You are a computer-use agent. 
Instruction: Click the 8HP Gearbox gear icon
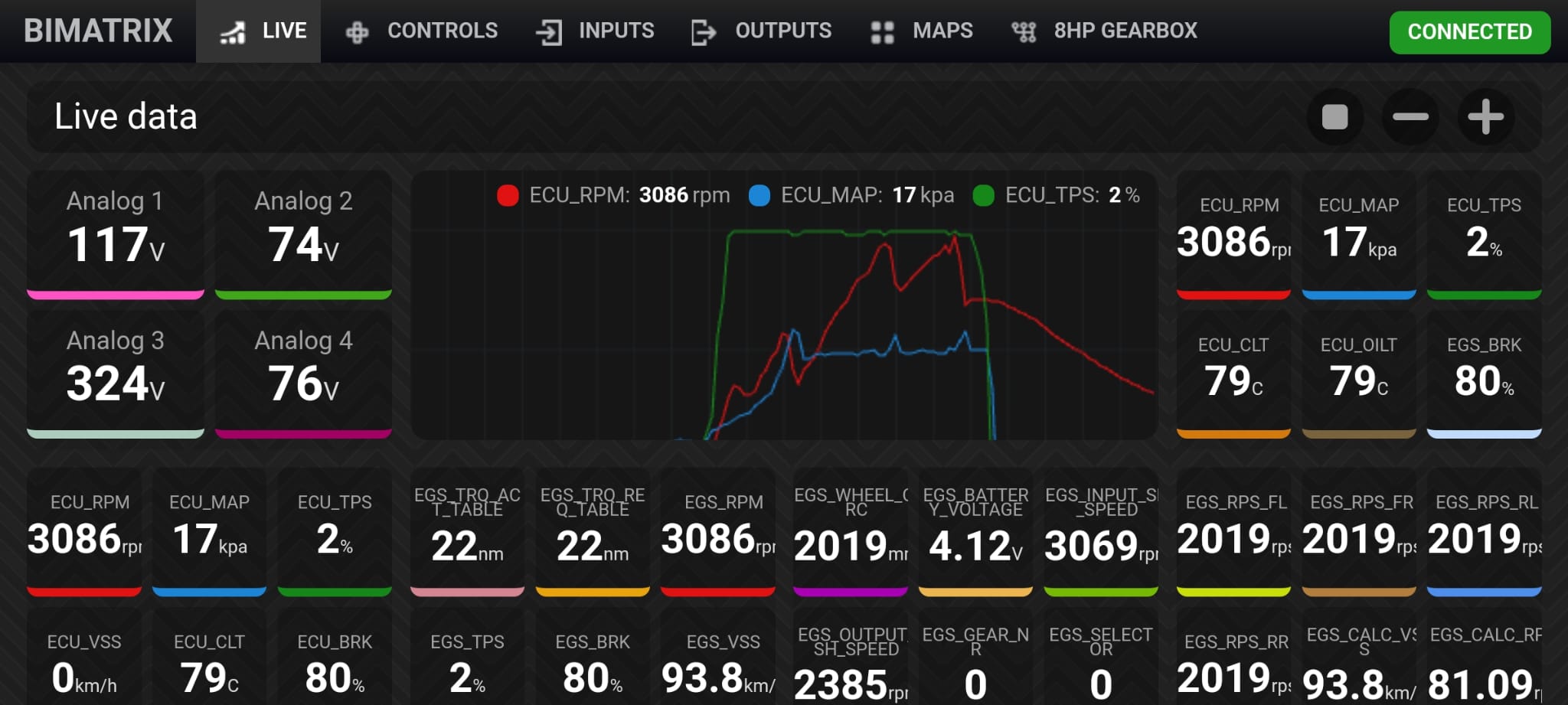[x=1024, y=32]
